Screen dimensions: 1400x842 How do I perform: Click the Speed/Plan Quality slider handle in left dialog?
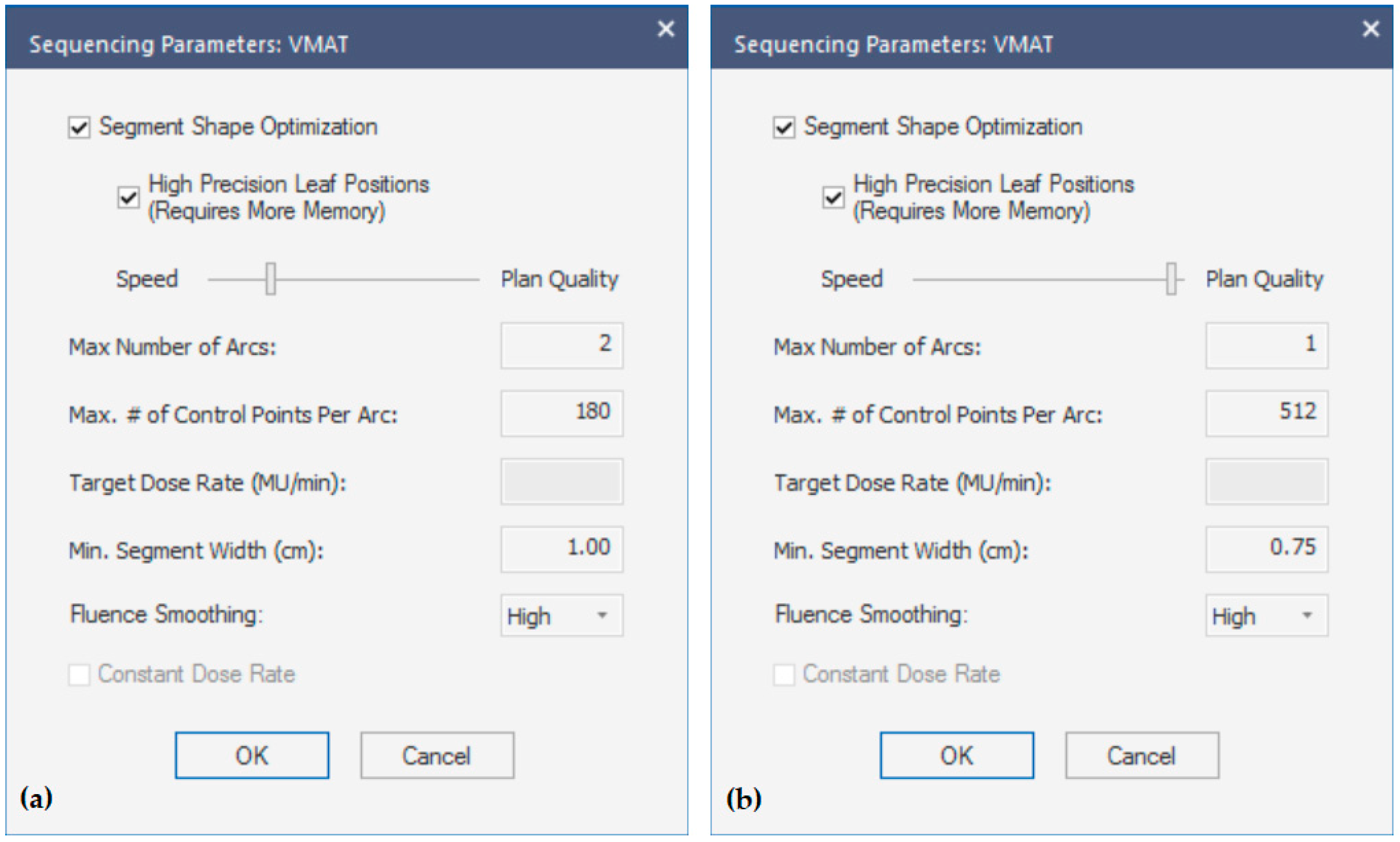pyautogui.click(x=271, y=278)
